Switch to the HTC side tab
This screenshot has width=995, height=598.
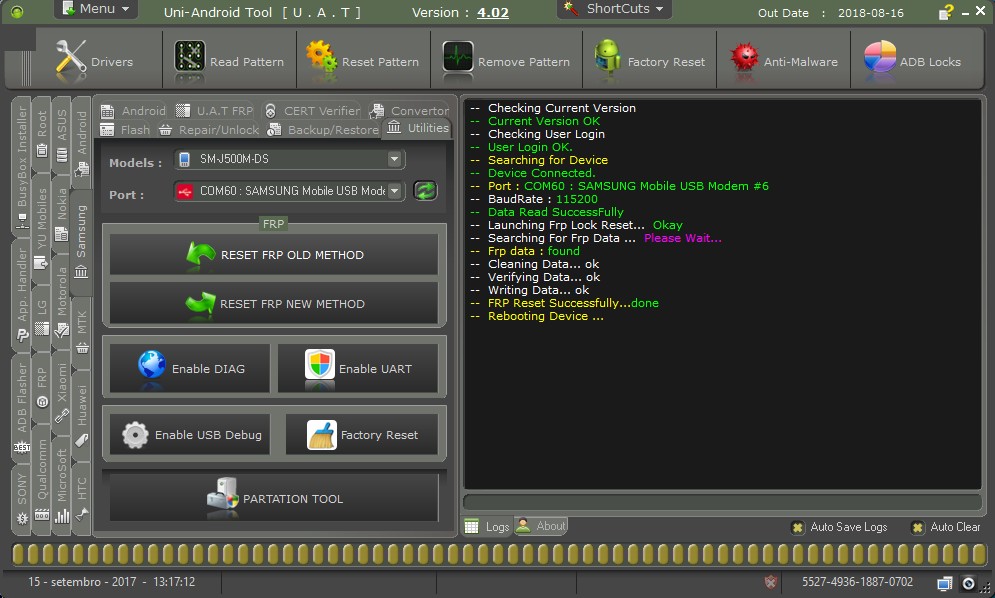82,499
